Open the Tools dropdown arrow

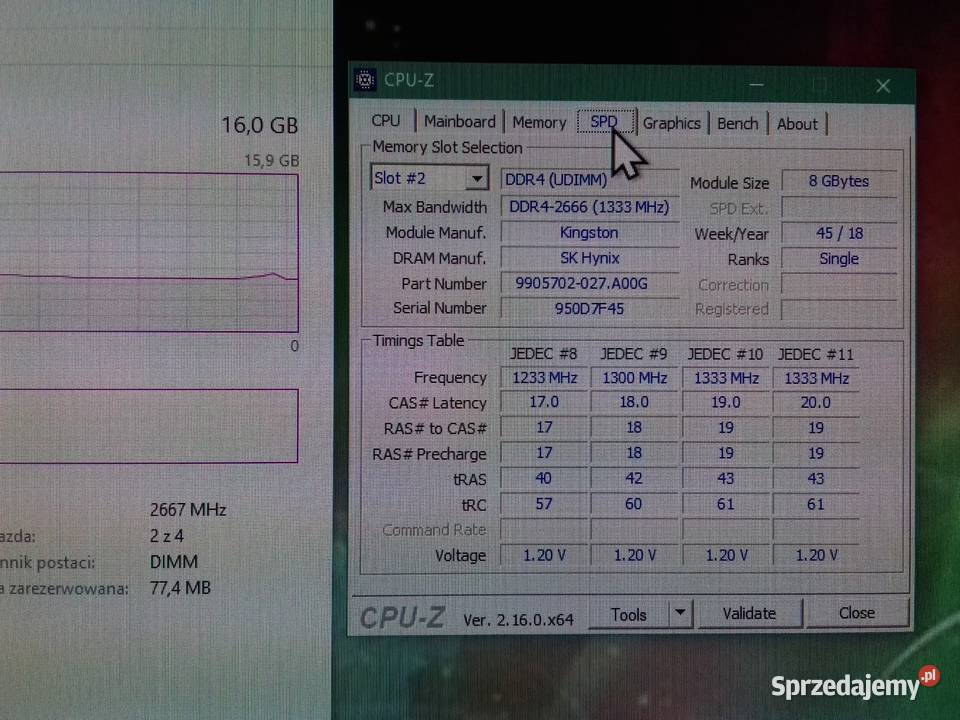click(680, 613)
